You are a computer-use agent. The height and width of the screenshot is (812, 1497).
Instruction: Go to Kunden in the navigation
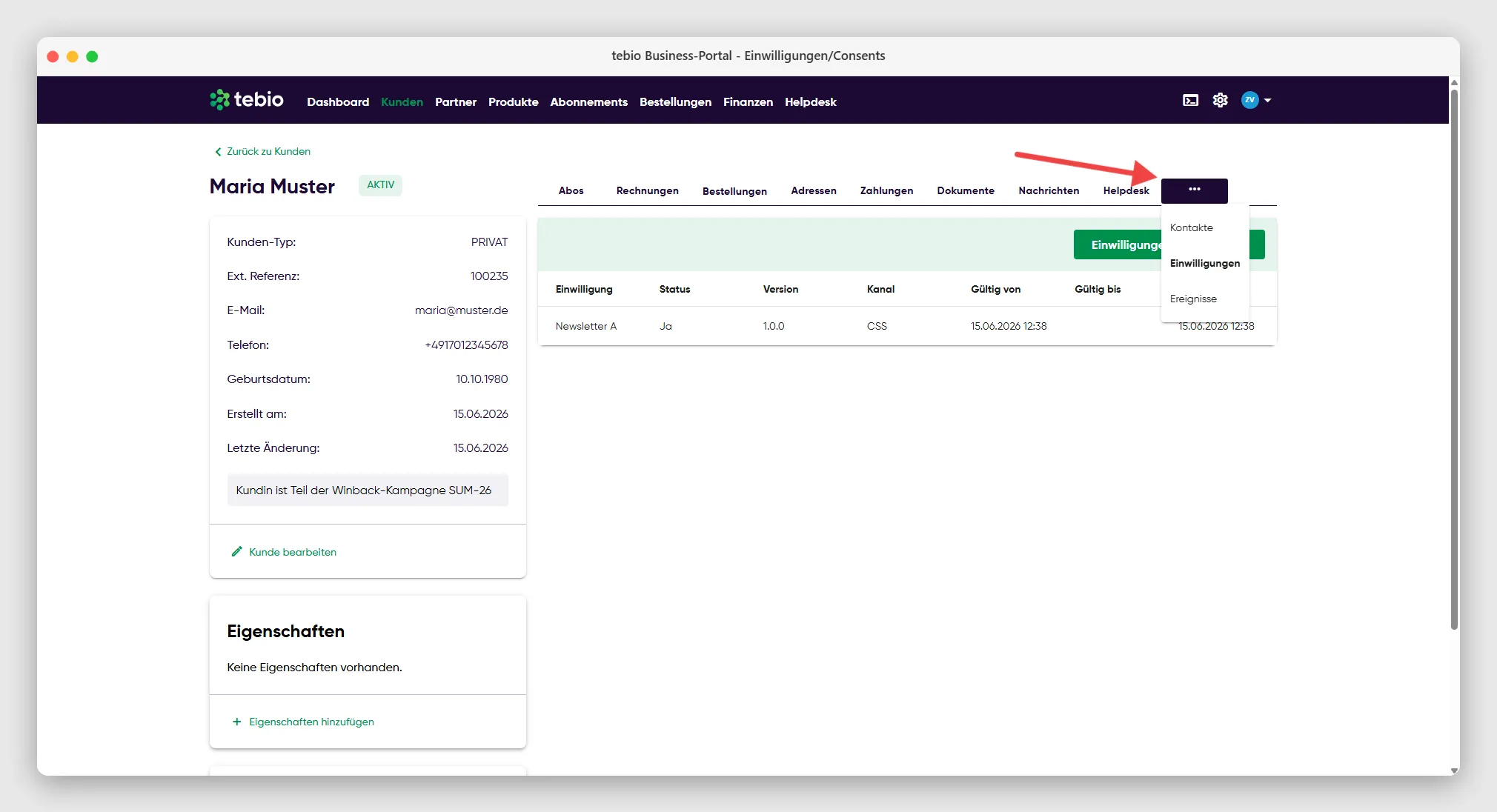tap(402, 102)
